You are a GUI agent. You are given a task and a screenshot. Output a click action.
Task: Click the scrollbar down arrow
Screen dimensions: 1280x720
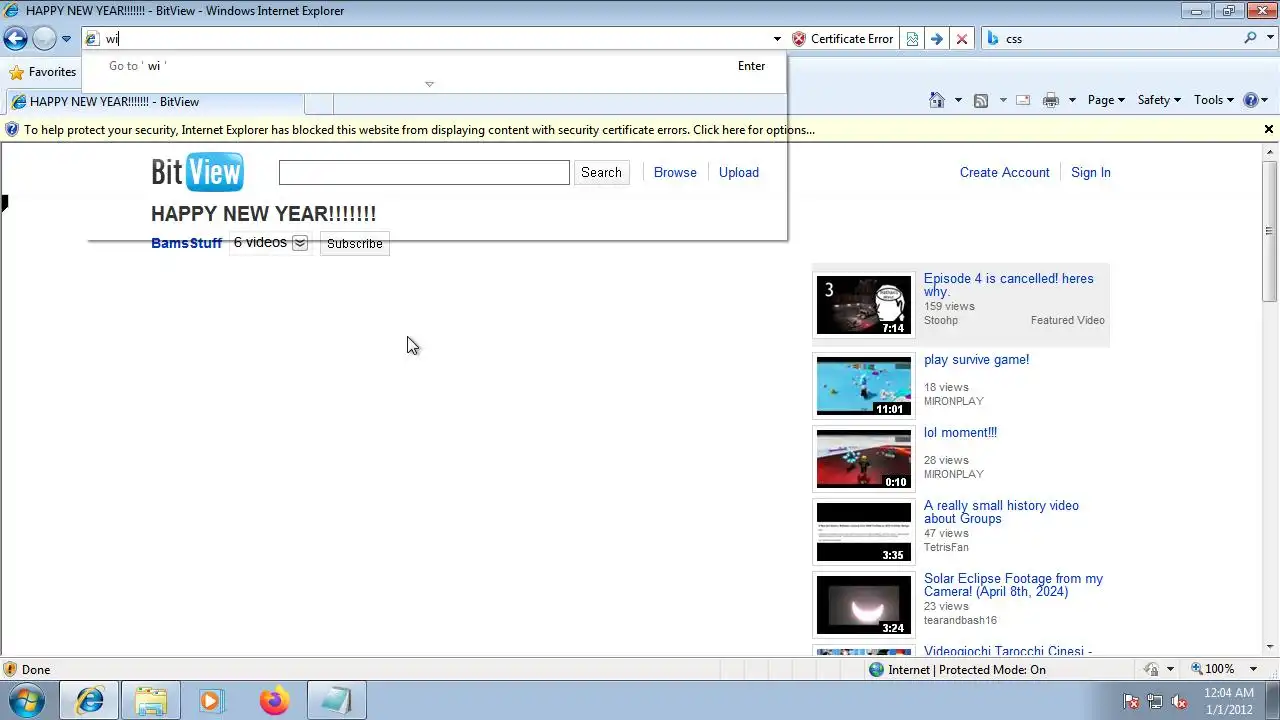(1269, 648)
